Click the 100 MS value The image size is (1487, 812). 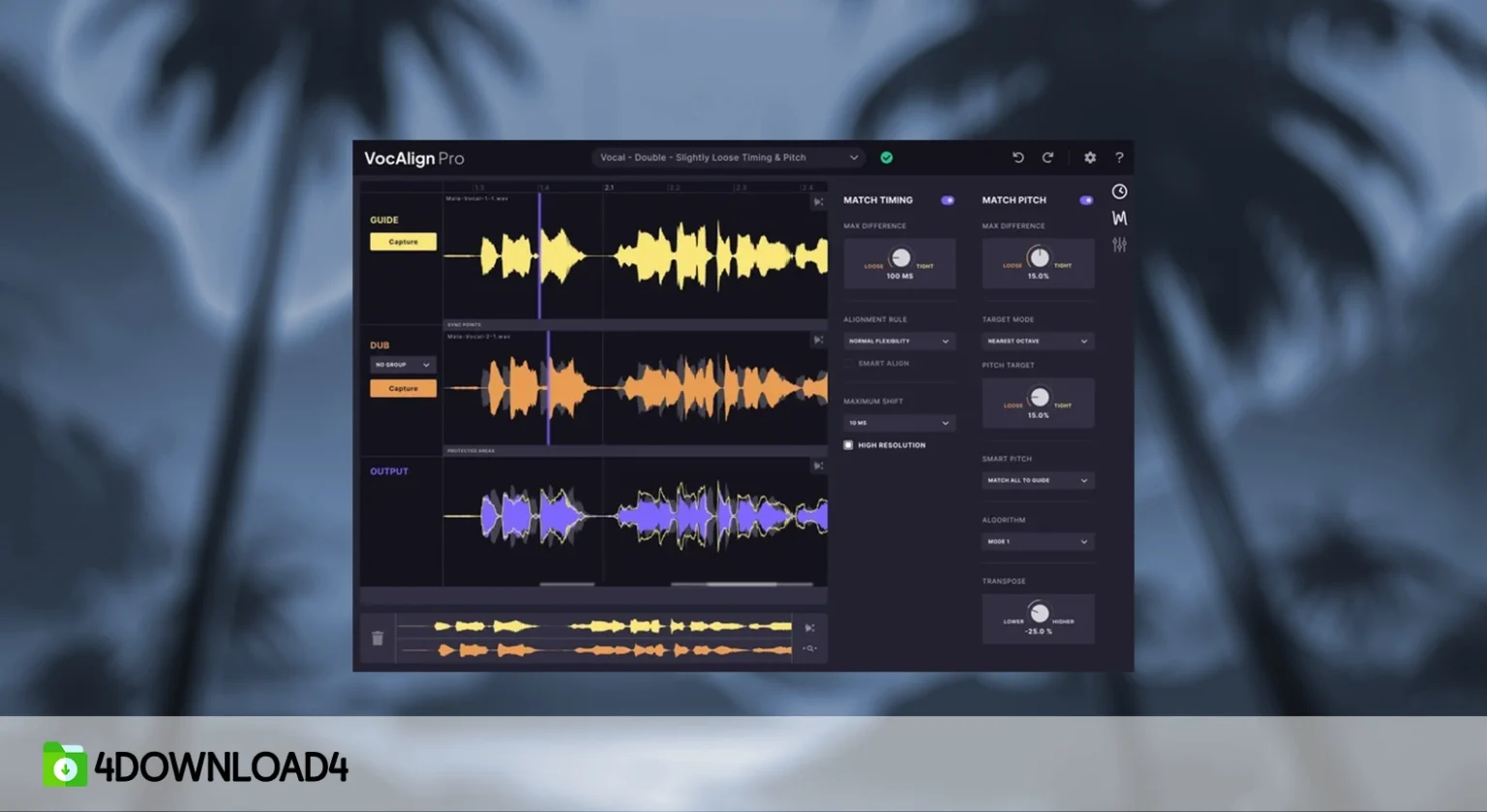(899, 276)
